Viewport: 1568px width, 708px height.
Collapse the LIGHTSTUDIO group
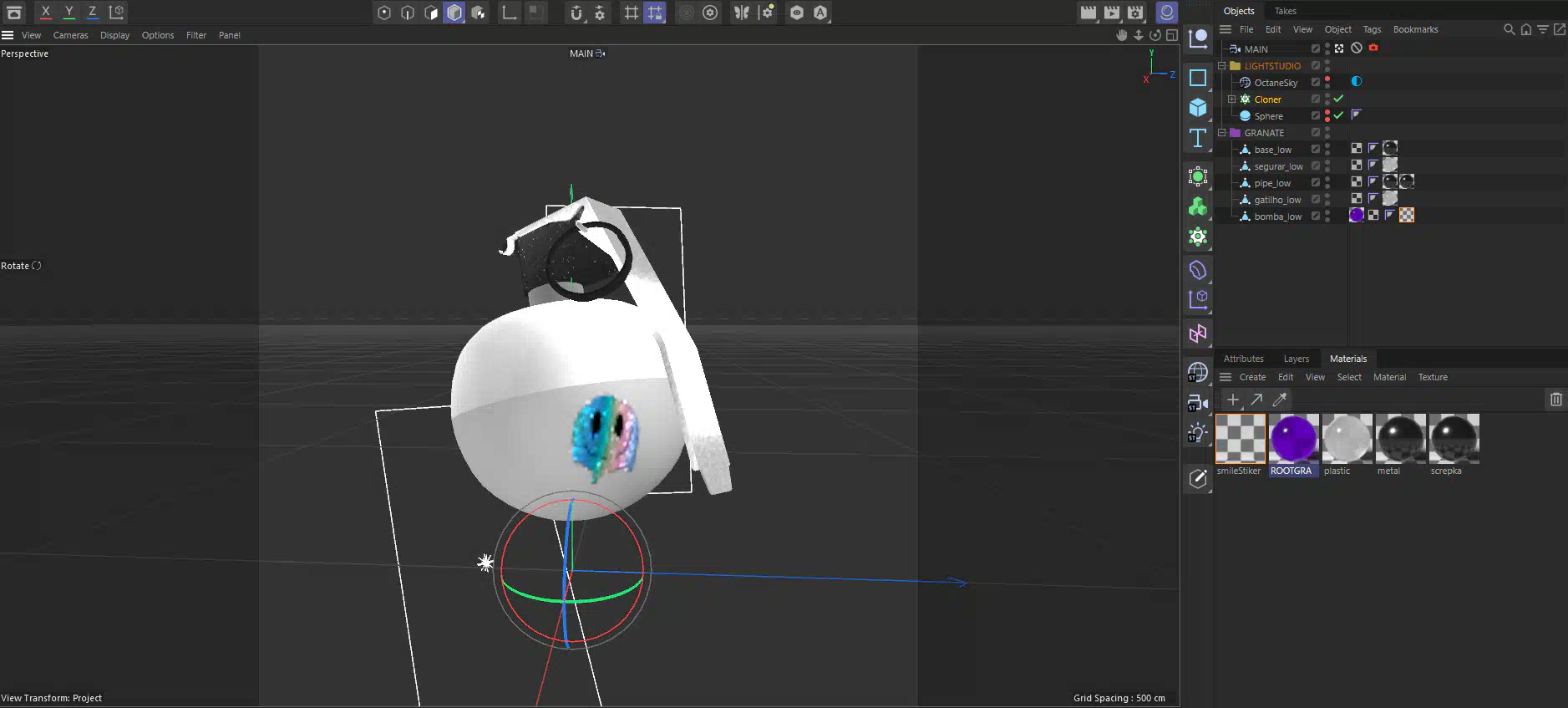pos(1222,66)
